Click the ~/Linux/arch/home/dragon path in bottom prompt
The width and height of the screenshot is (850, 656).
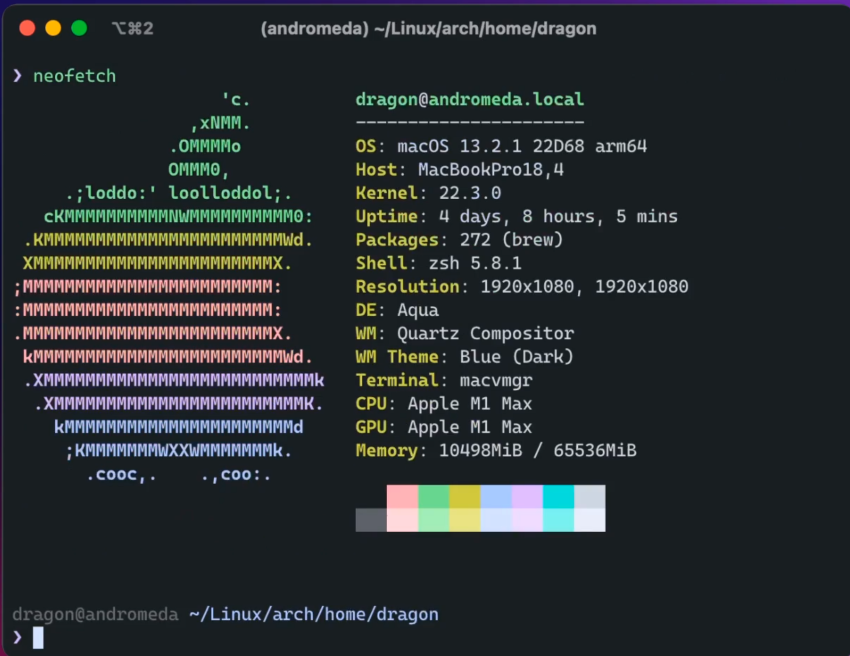(313, 614)
